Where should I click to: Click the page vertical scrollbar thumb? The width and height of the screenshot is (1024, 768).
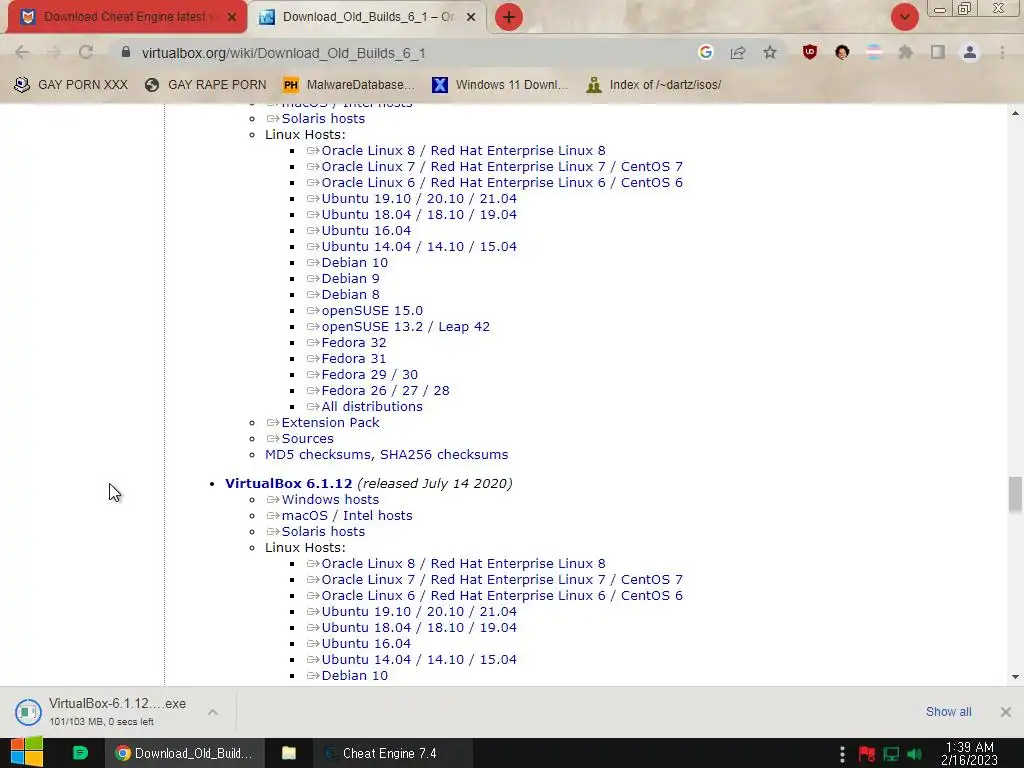(x=1015, y=494)
